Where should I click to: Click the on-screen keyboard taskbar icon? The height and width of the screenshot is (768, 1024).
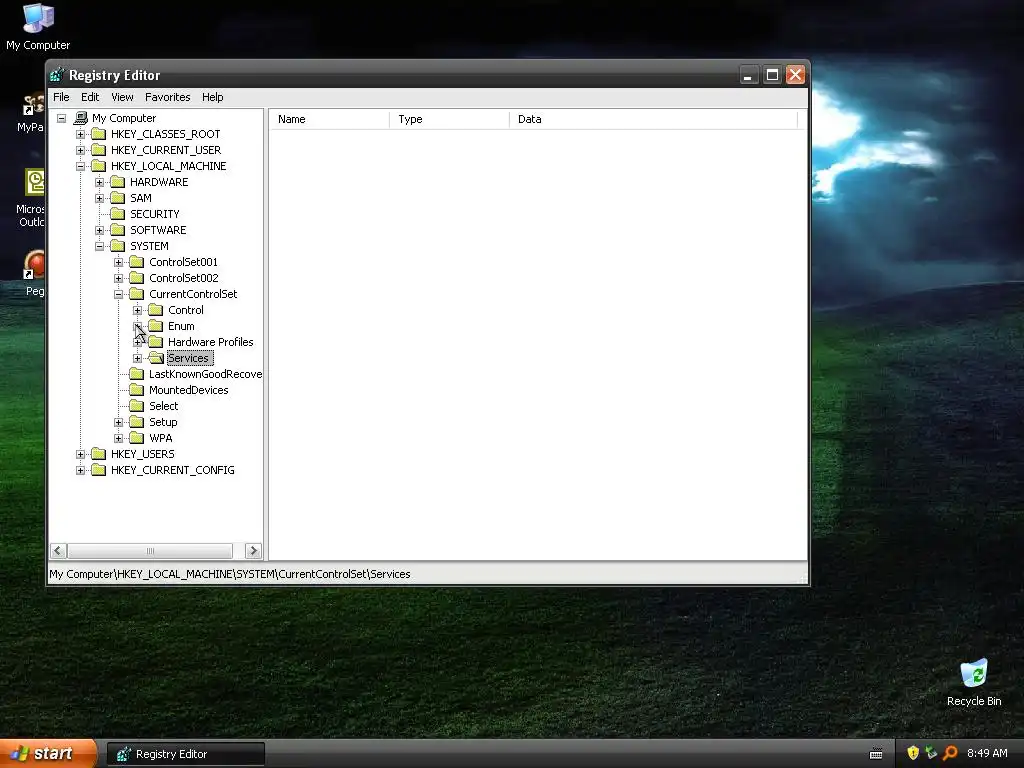(876, 754)
